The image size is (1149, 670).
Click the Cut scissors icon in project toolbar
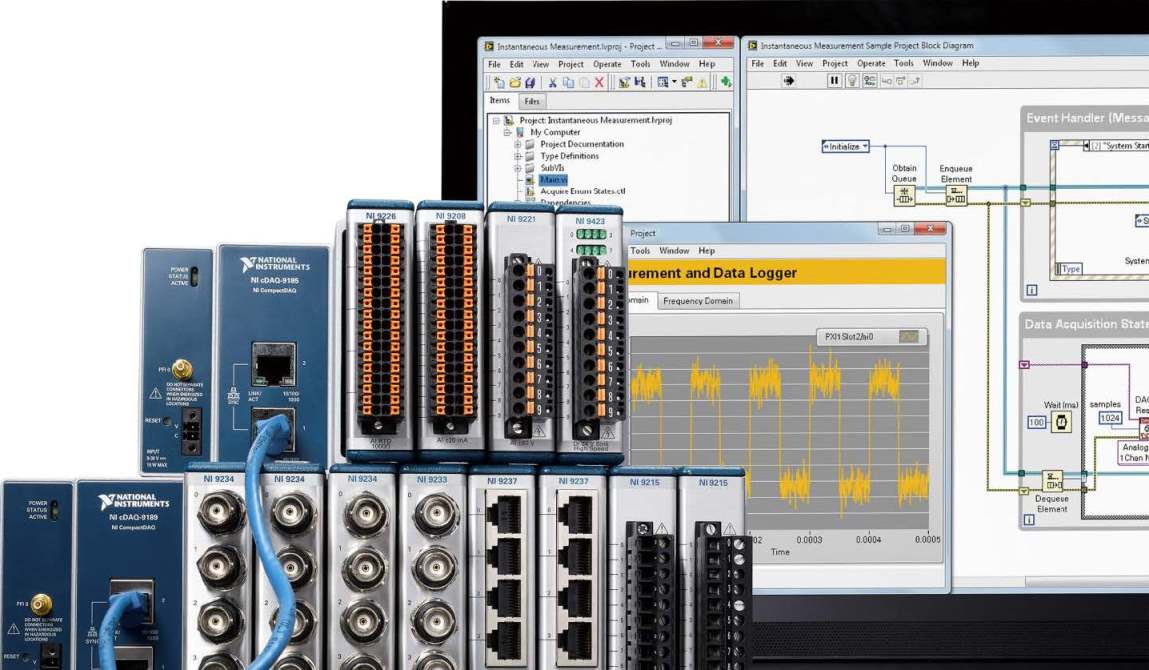pos(552,82)
